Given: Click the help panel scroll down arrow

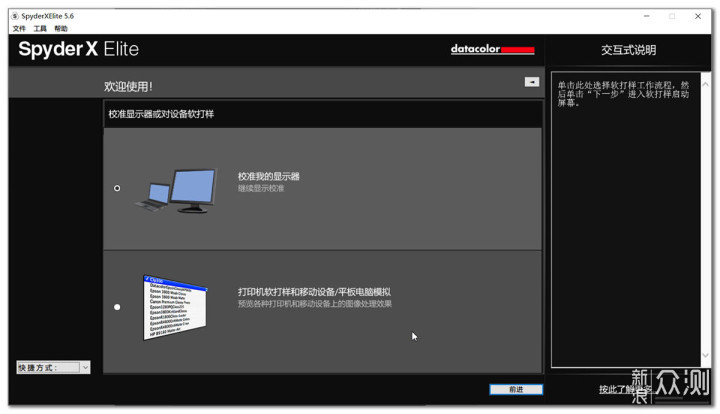Looking at the screenshot, I should click(x=705, y=355).
